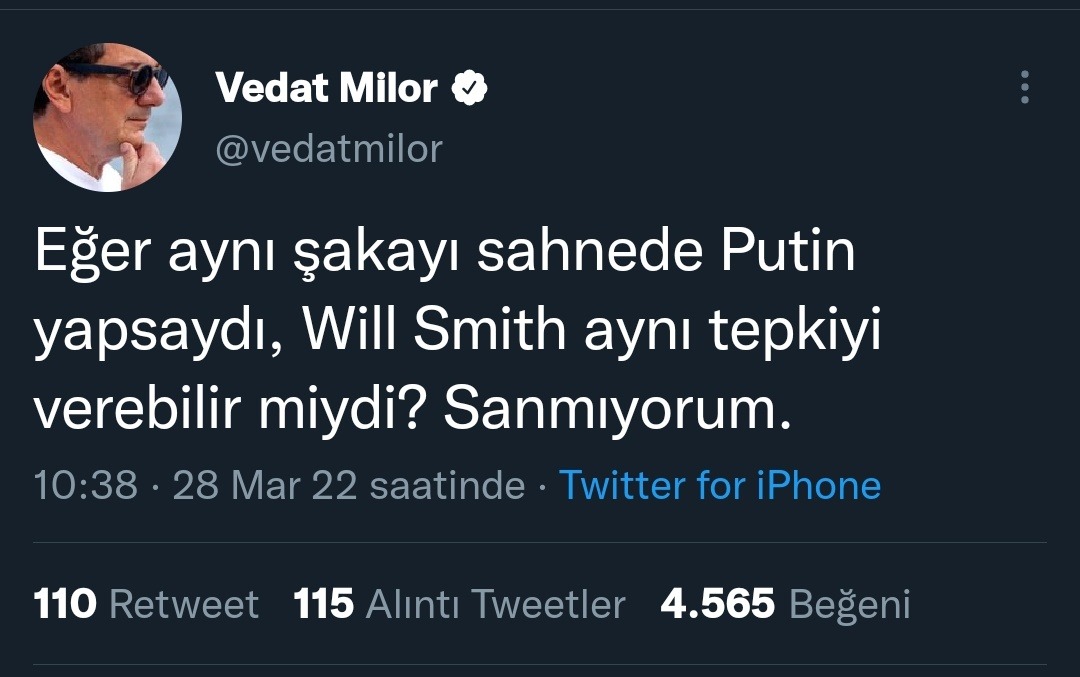Click the 110 retweet count number
This screenshot has height=677, width=1080.
pyautogui.click(x=65, y=604)
